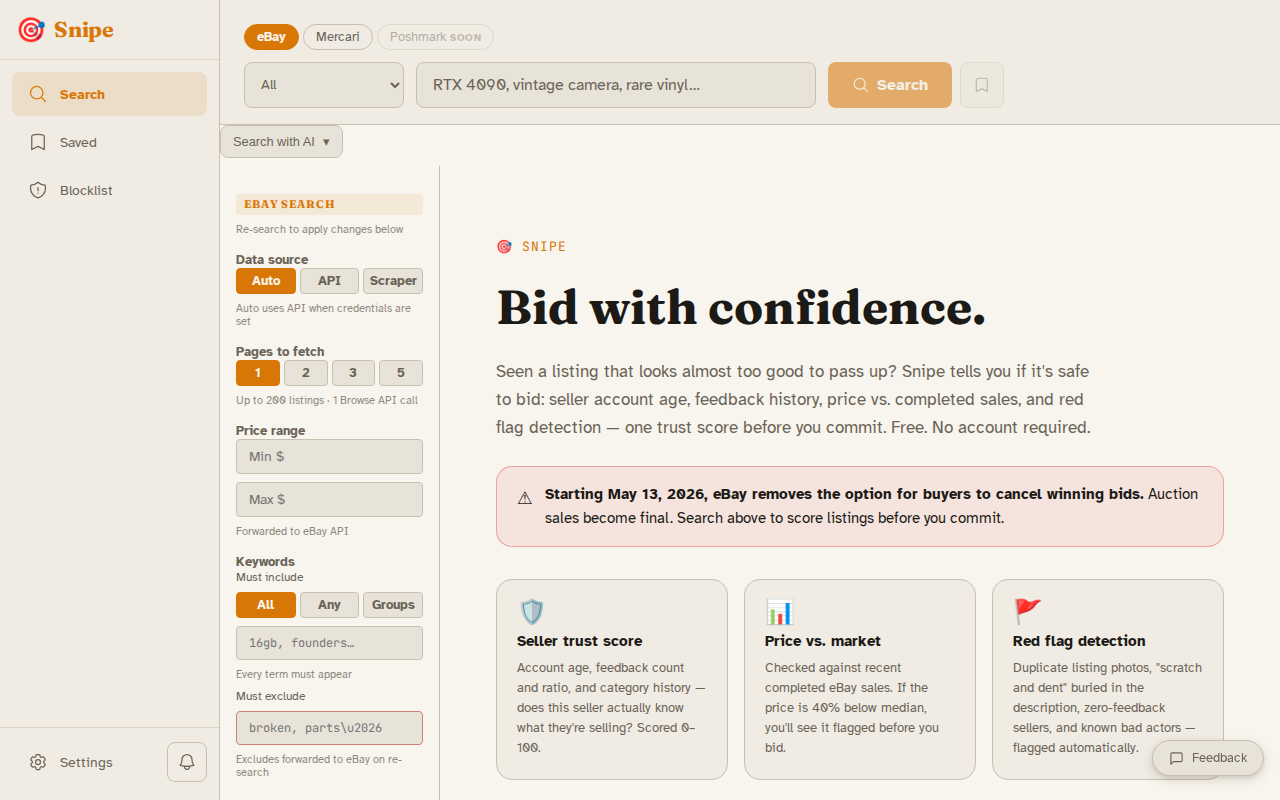Click the speech bubble icon in Feedback

[1177, 758]
